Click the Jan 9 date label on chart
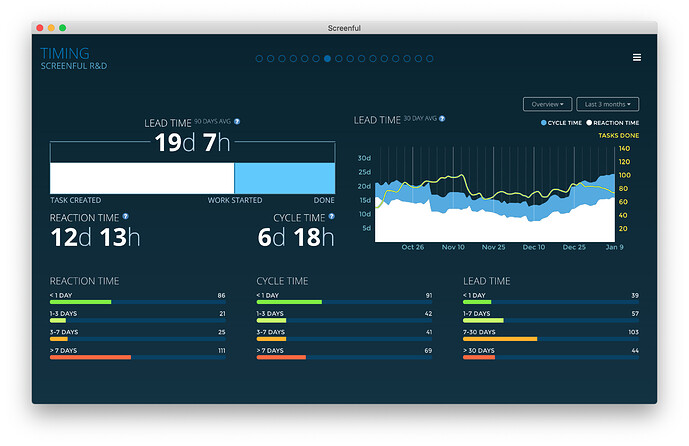The image size is (689, 446). coord(614,247)
